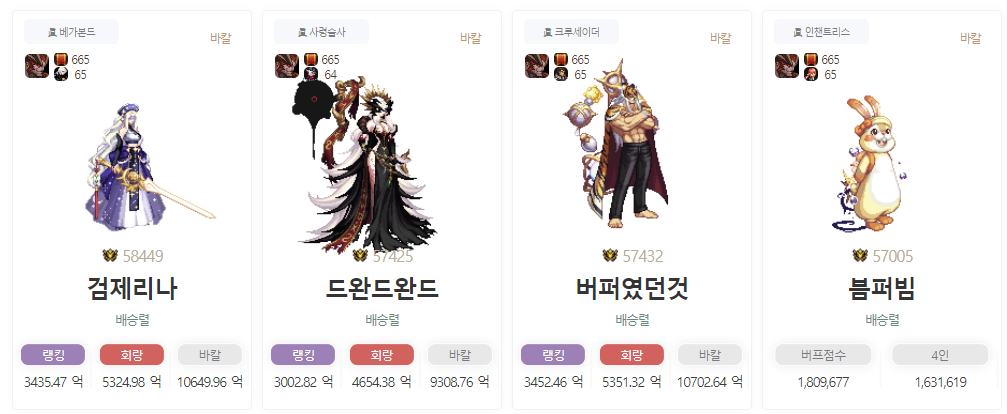
Task: Click the trophy icon beside 58449
Action: click(x=110, y=256)
